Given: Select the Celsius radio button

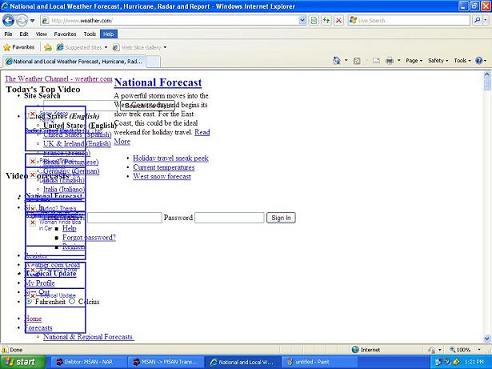Looking at the screenshot, I should (72, 301).
